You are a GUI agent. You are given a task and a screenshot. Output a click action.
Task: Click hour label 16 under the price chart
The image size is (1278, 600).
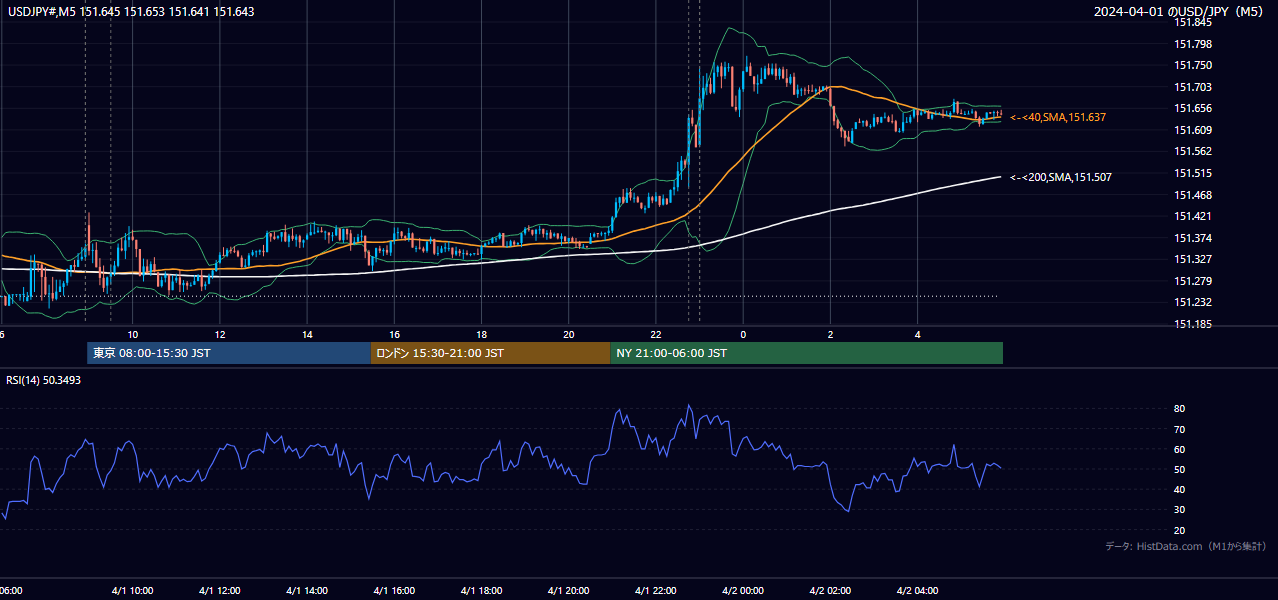[x=394, y=334]
